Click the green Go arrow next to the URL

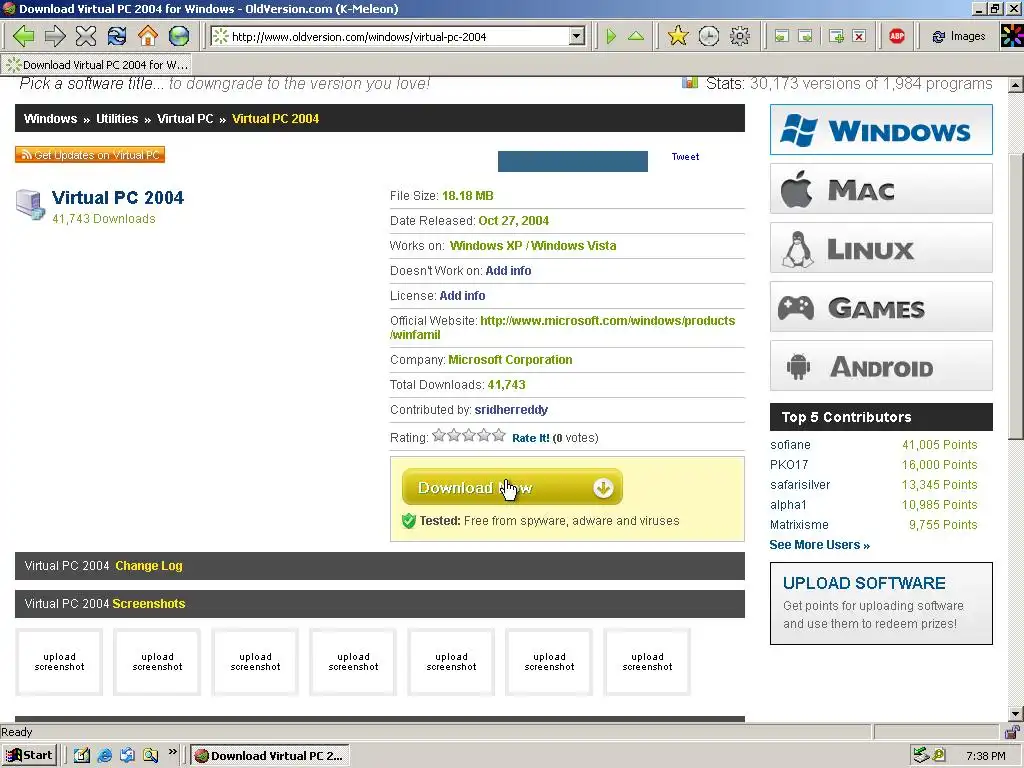tap(611, 36)
